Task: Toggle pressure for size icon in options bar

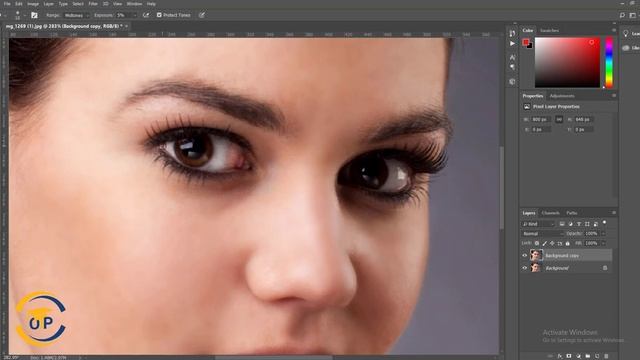Action: pyautogui.click(x=202, y=15)
